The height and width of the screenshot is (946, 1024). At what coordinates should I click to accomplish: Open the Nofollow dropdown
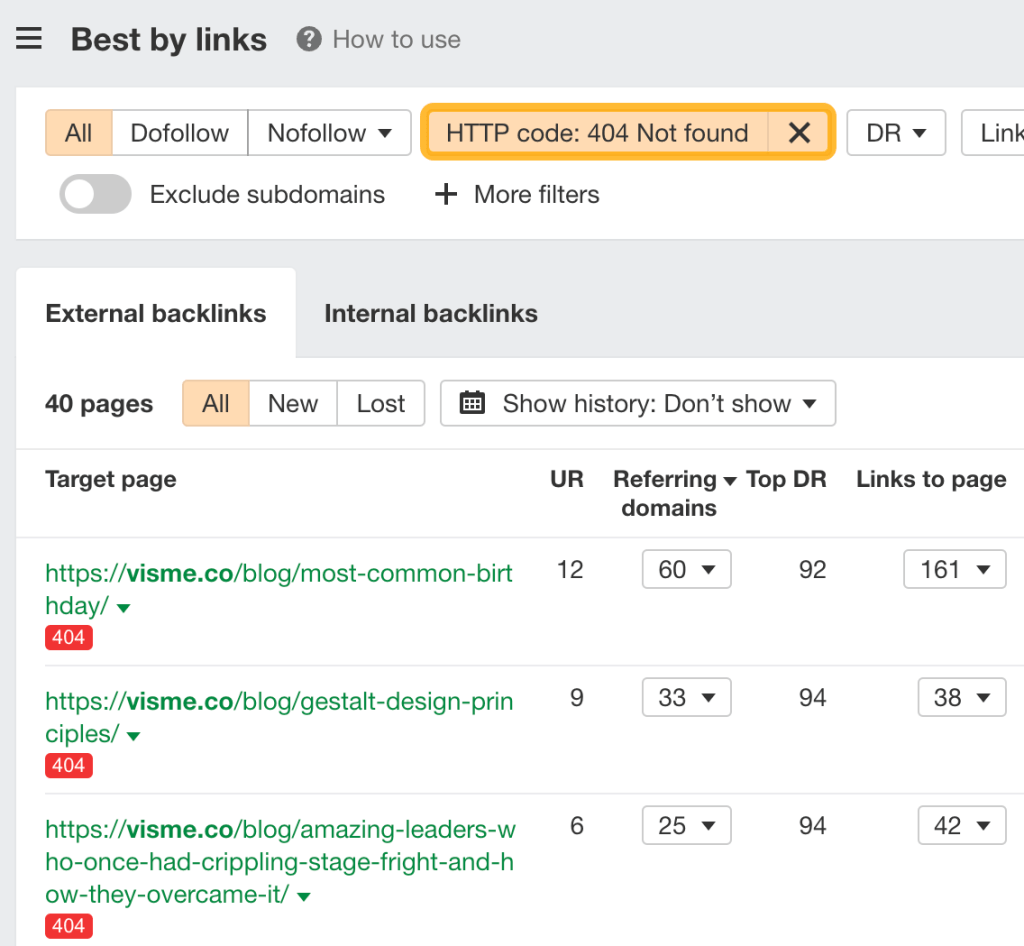tap(329, 132)
